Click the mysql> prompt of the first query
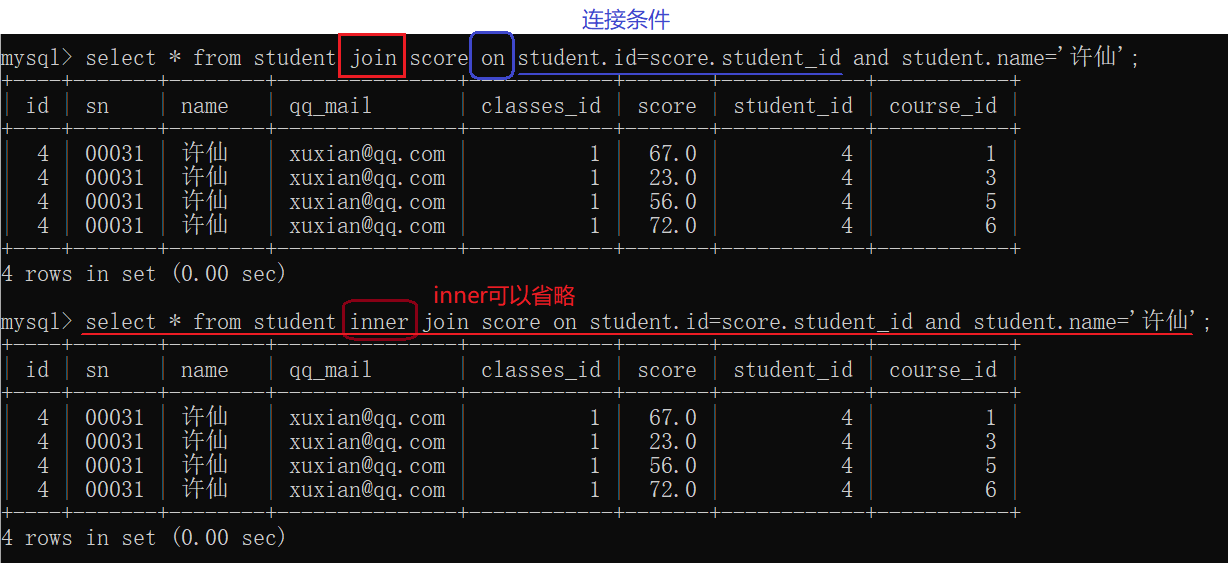Viewport: 1228px width, 570px height. tap(37, 57)
